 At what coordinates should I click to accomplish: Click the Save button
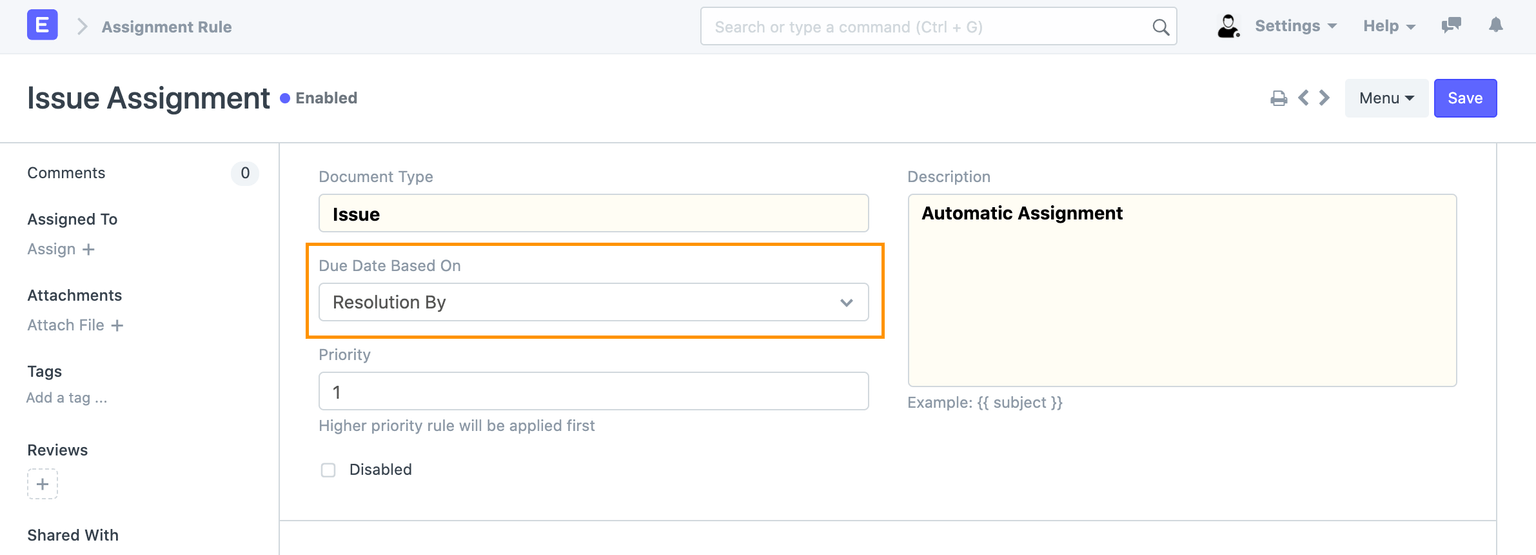click(1465, 98)
